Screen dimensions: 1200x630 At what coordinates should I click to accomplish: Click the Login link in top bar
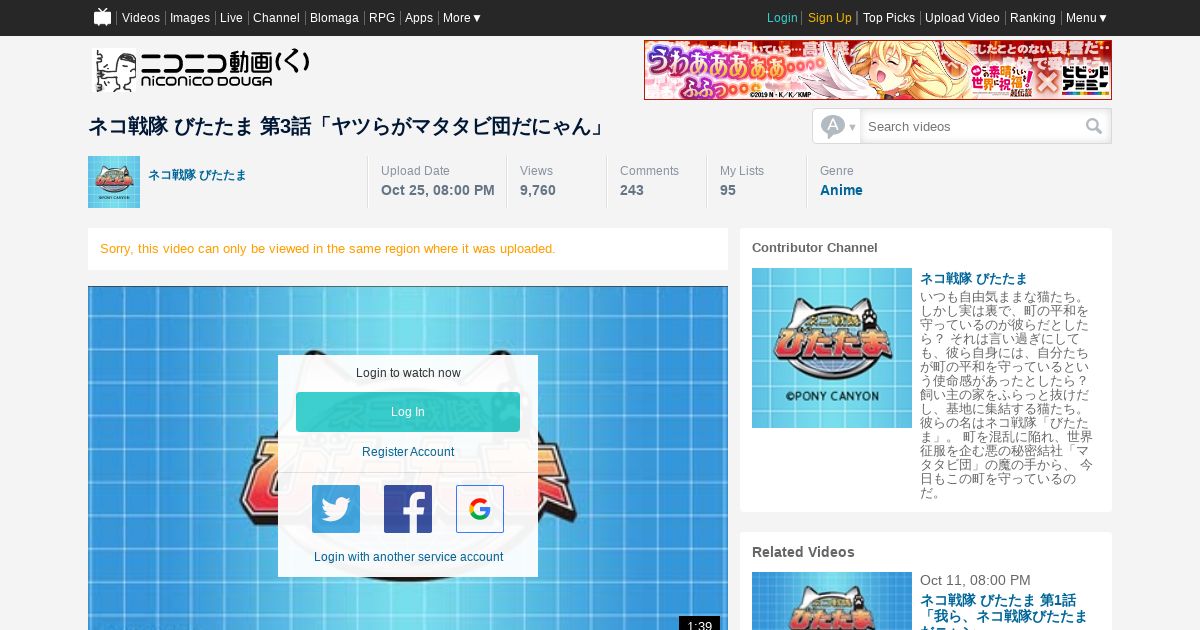coord(782,18)
